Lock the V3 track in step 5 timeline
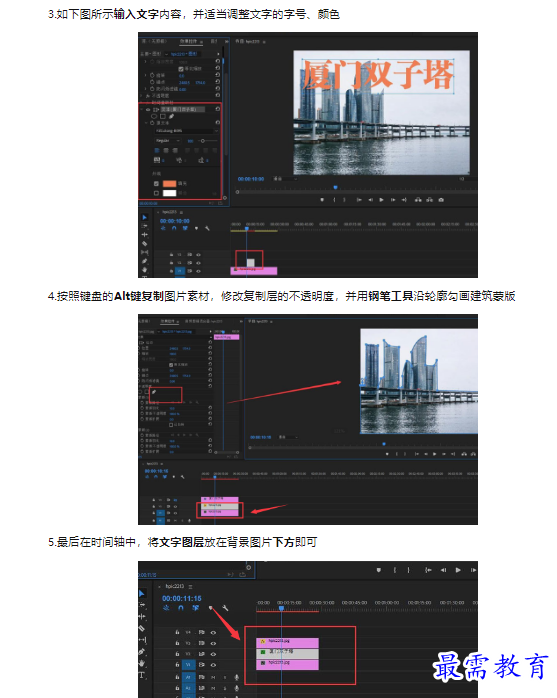This screenshot has width=557, height=698. [177, 643]
